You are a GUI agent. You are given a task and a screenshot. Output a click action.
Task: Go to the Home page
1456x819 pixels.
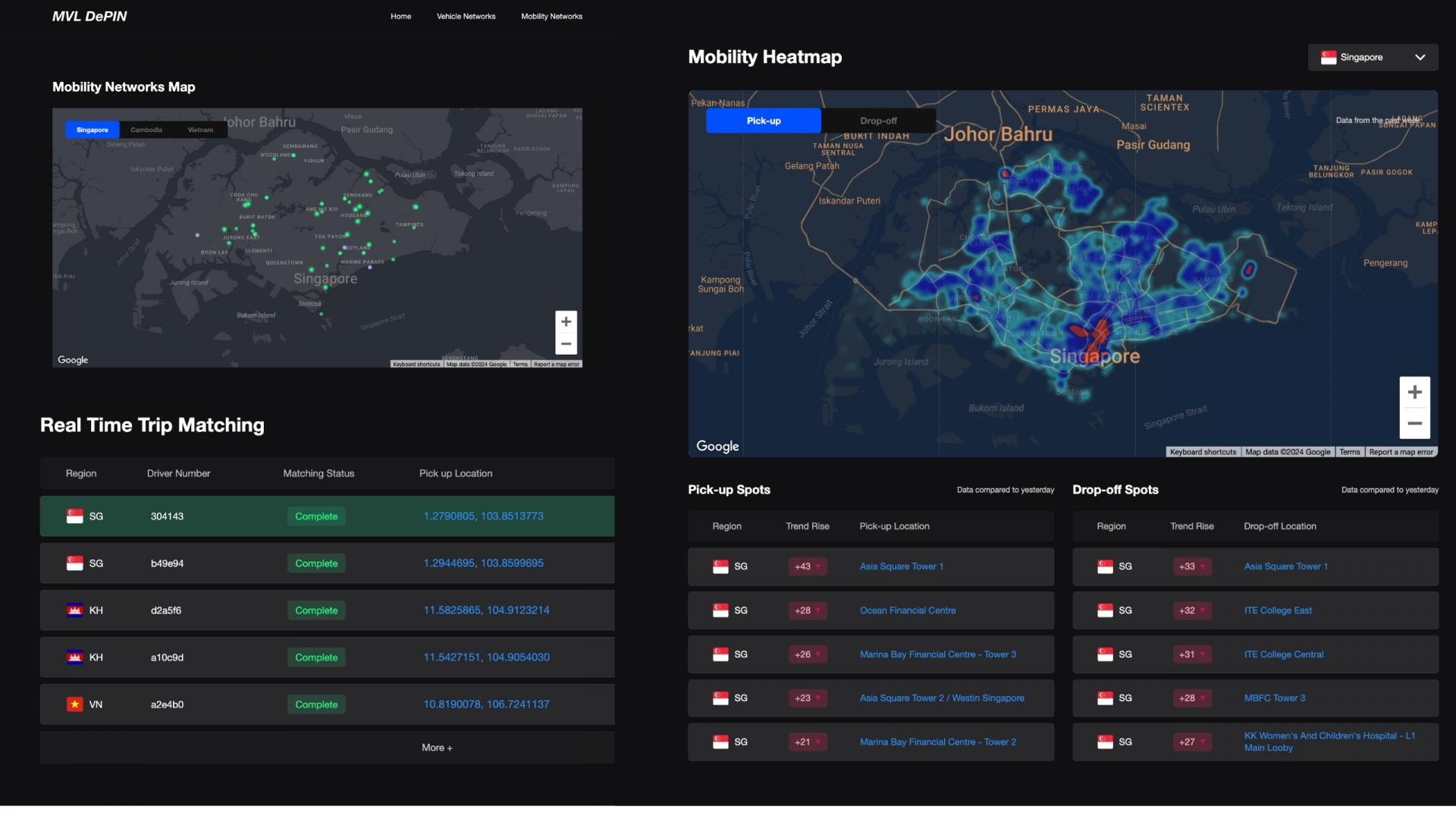[400, 17]
